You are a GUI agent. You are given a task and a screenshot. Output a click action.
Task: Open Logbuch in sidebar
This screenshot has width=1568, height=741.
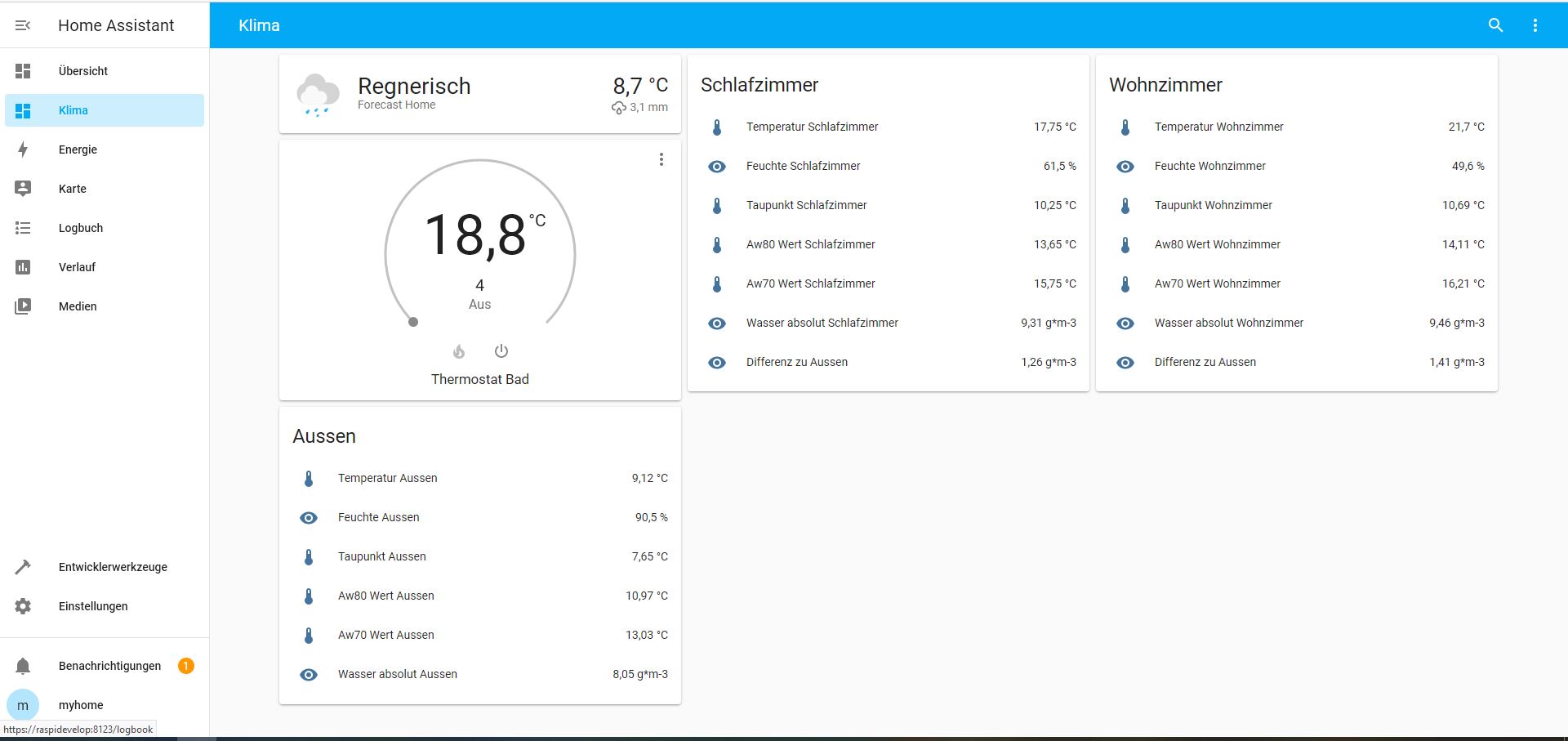point(105,228)
